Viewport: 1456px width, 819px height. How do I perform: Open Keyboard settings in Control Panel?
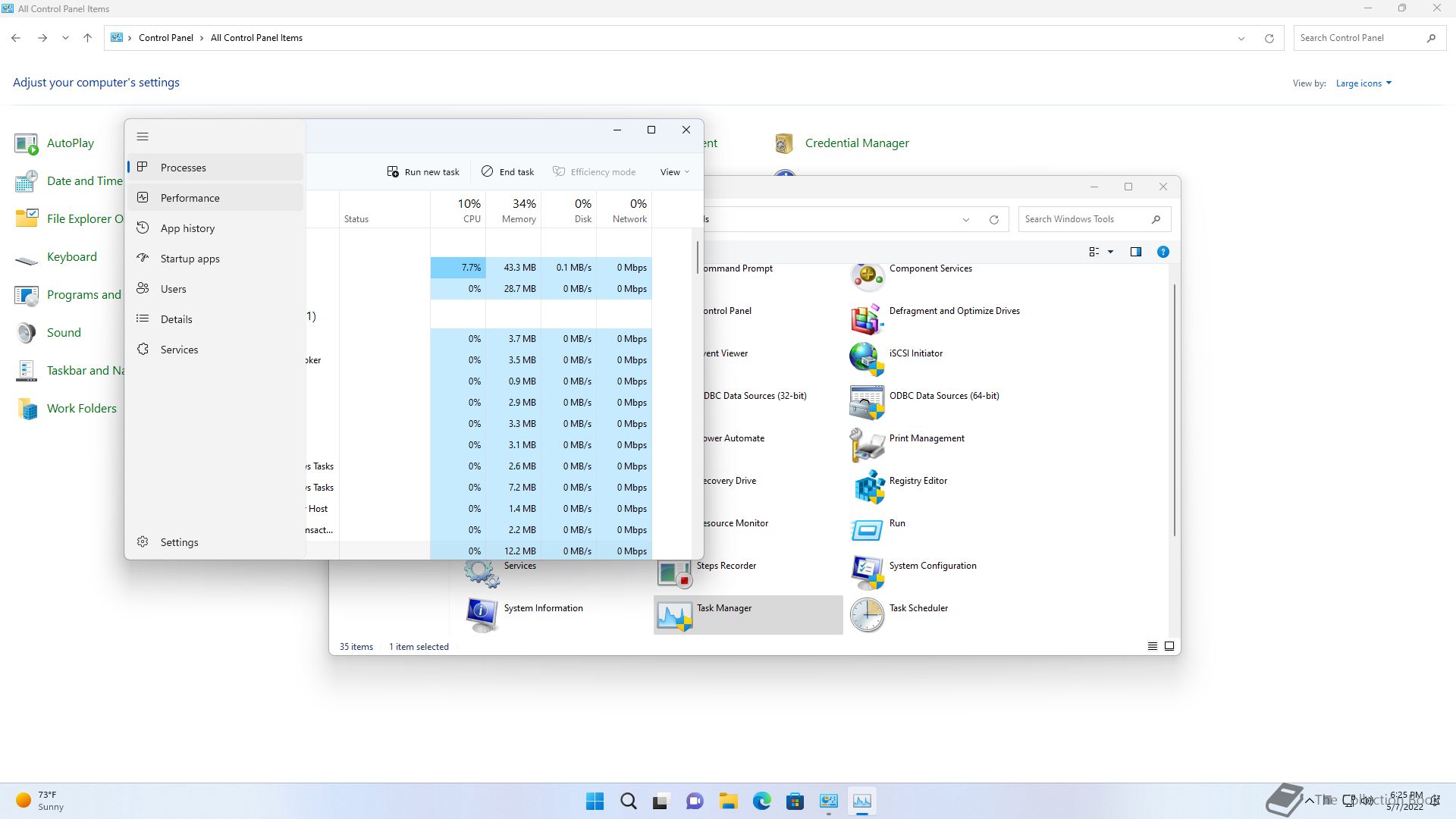point(56,257)
